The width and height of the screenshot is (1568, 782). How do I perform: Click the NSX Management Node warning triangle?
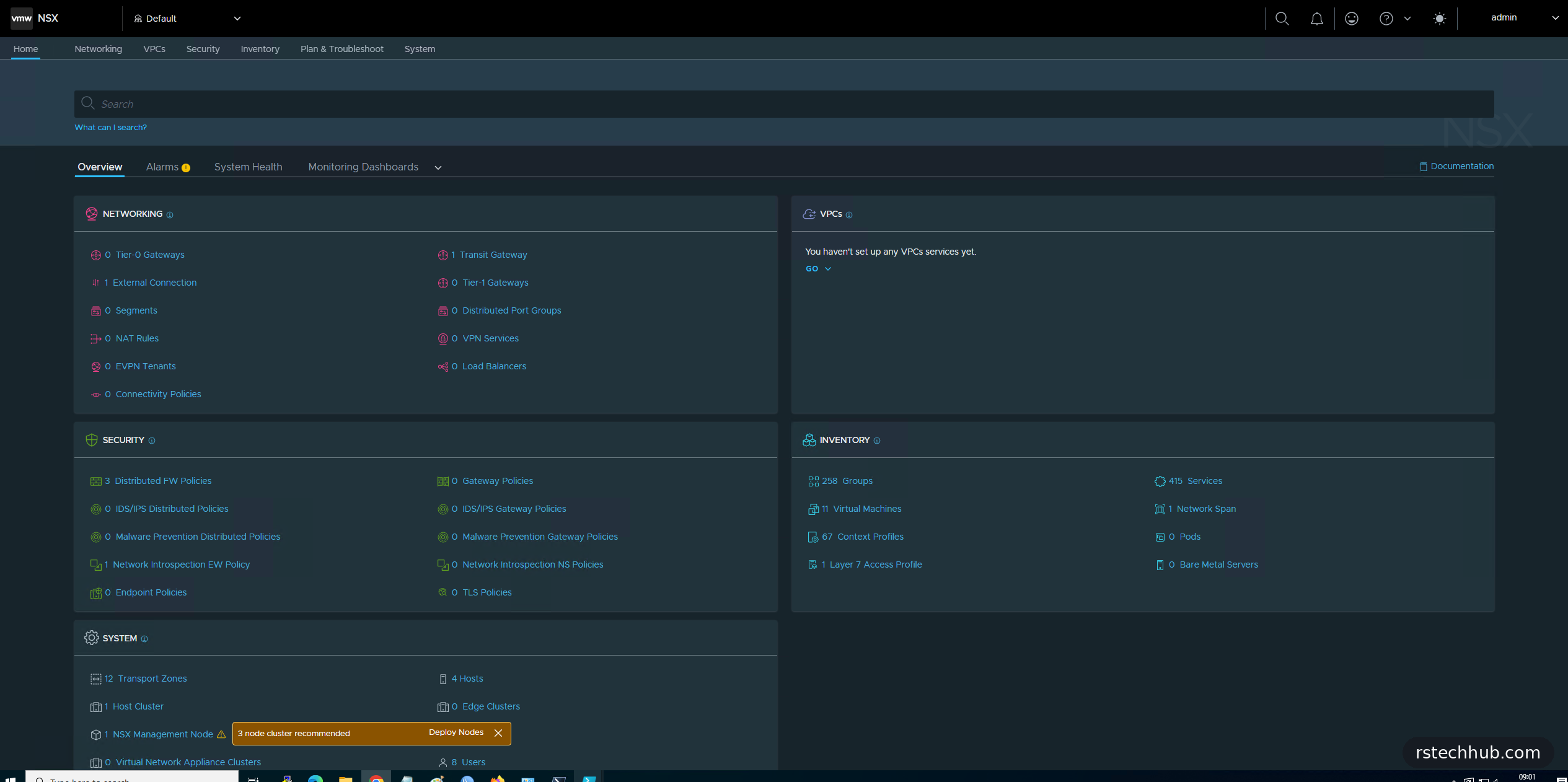(221, 734)
